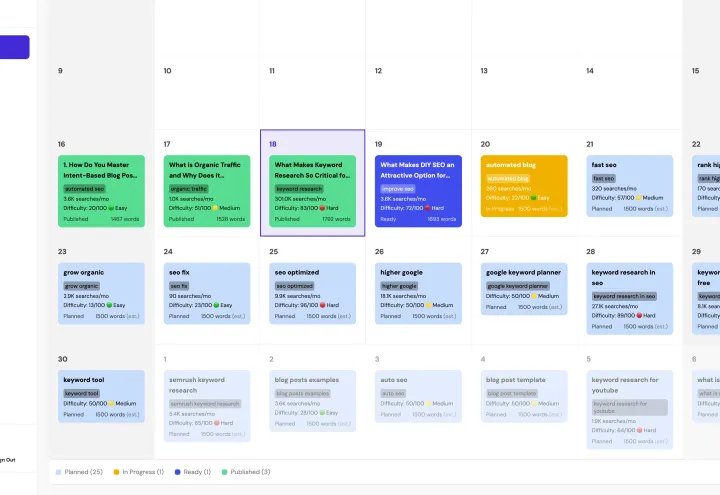Click the 'Ready' status on the DIY SEO card
720x495 pixels.
388,219
